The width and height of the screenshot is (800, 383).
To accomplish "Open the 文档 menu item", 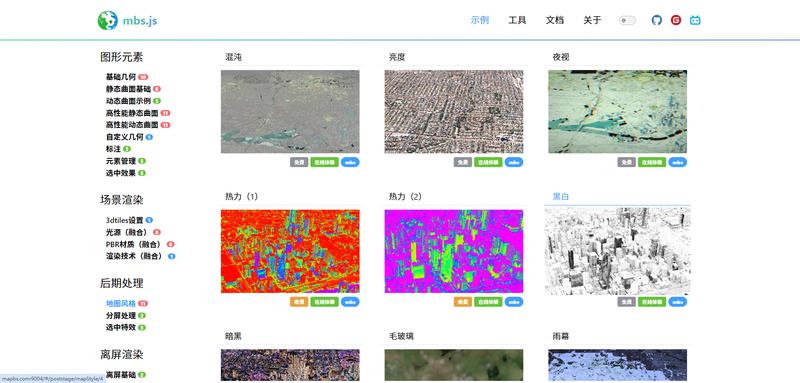I will [555, 20].
